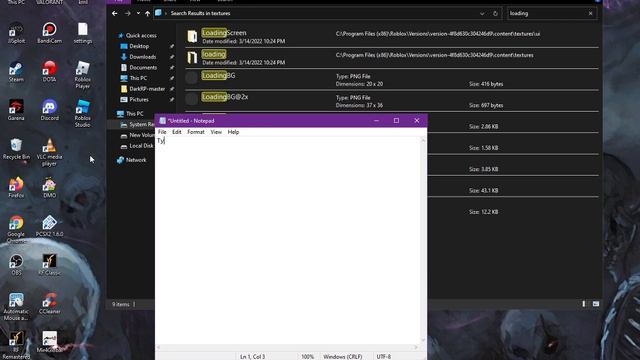
Task: Open RF Classic desktop shortcut
Action: click(x=49, y=265)
